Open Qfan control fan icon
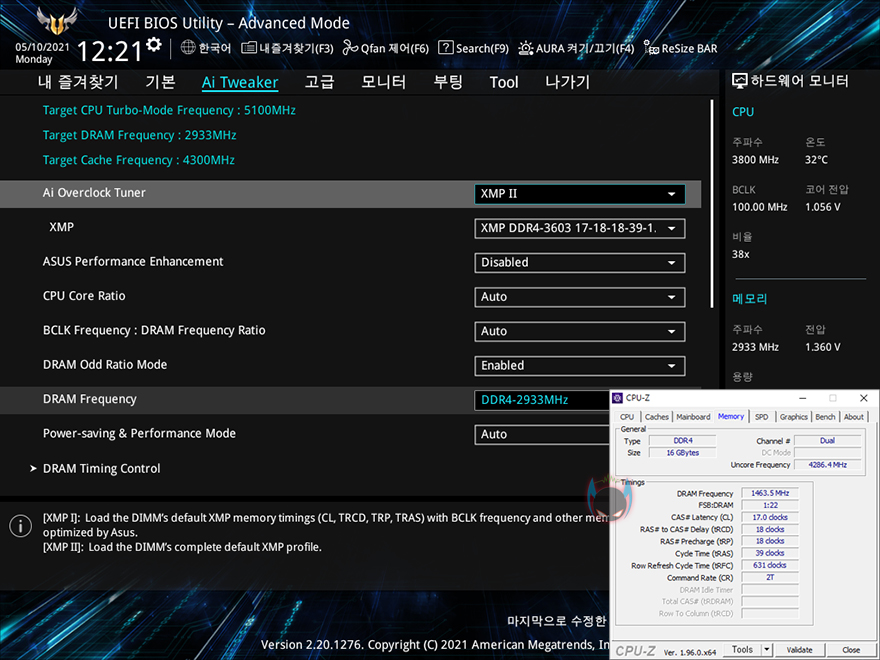This screenshot has width=880, height=660. pos(350,48)
